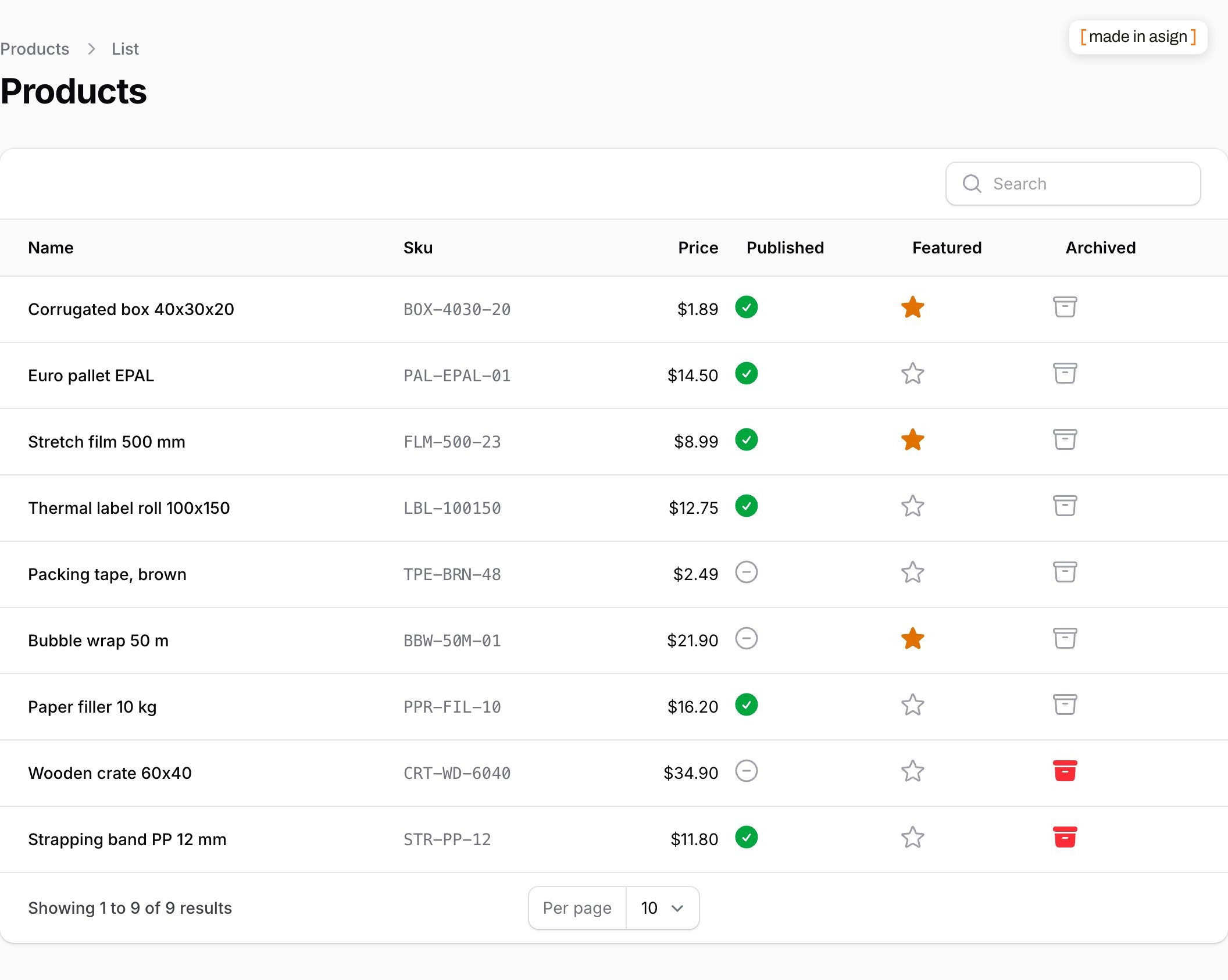This screenshot has width=1228, height=980.
Task: Click the unpublished icon for Bubble wrap 50 m
Action: (x=746, y=638)
